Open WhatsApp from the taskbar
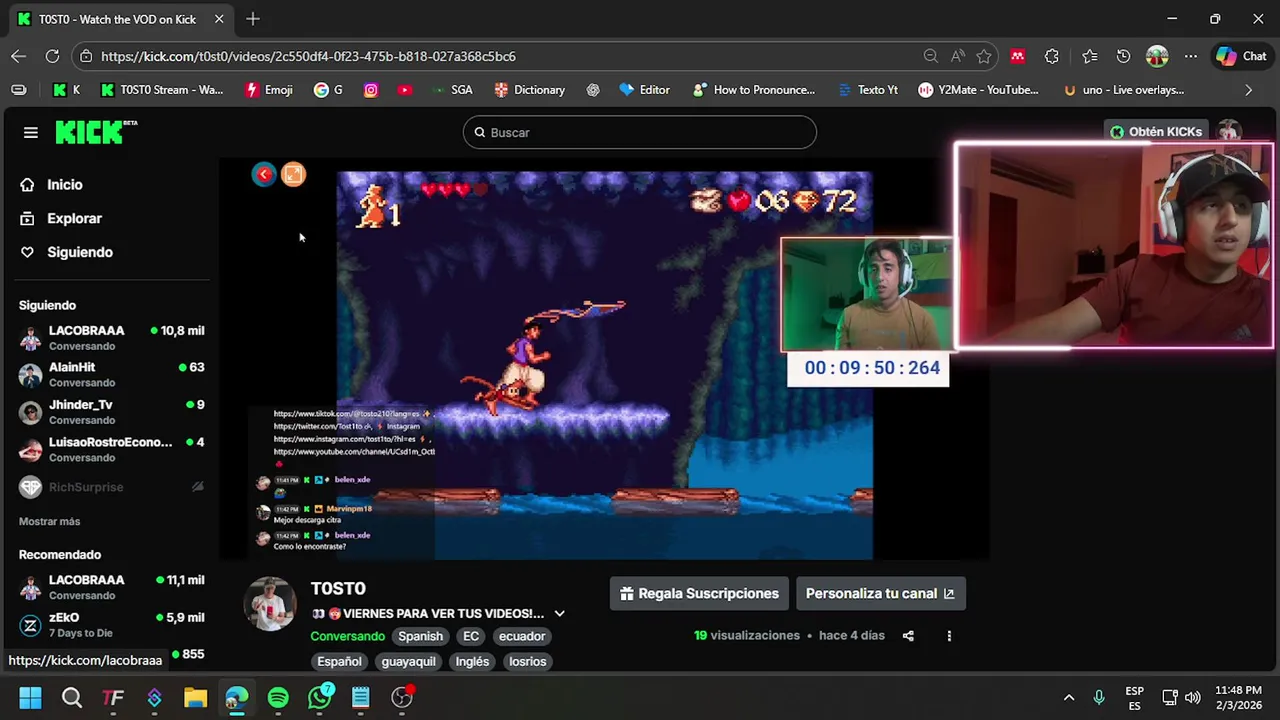Screen dimensions: 1280x720 point(320,698)
